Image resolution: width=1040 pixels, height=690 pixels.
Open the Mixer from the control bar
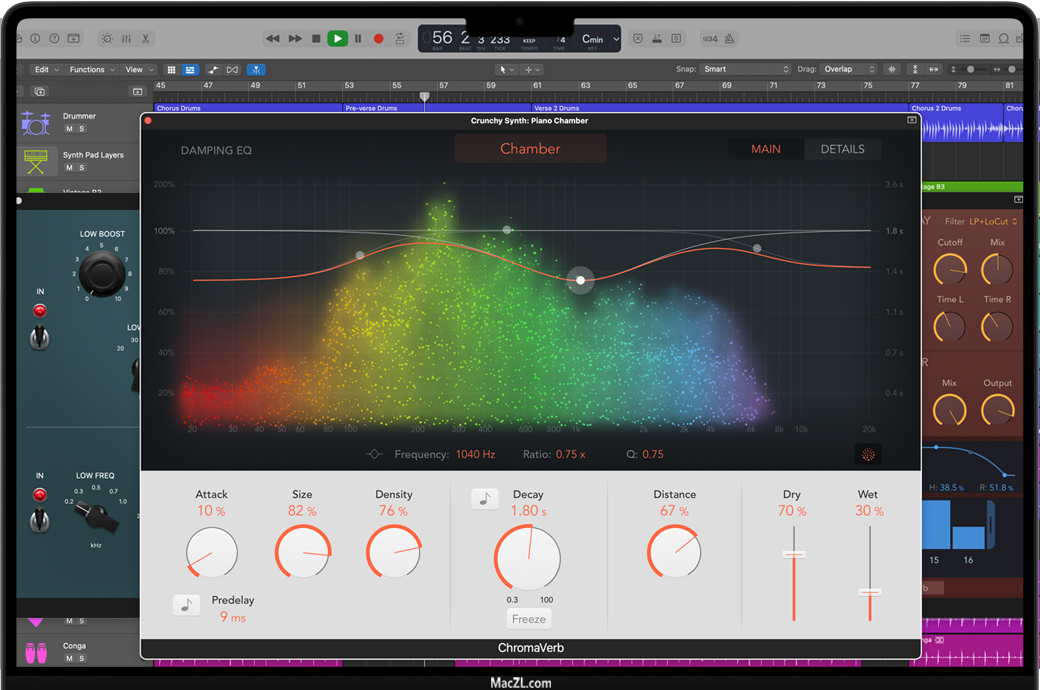point(126,39)
